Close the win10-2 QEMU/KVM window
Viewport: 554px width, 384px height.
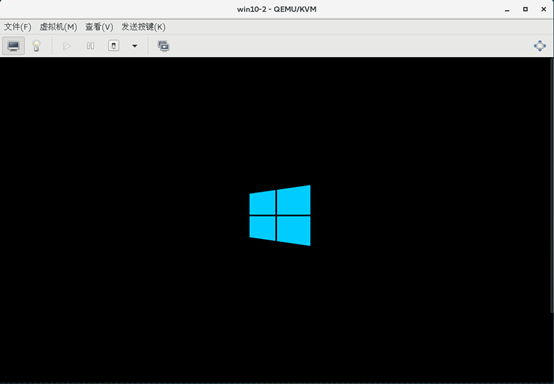coord(544,9)
